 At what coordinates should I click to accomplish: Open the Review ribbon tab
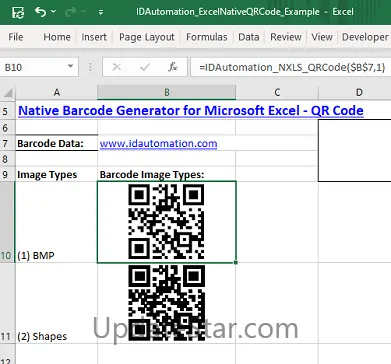coord(286,37)
